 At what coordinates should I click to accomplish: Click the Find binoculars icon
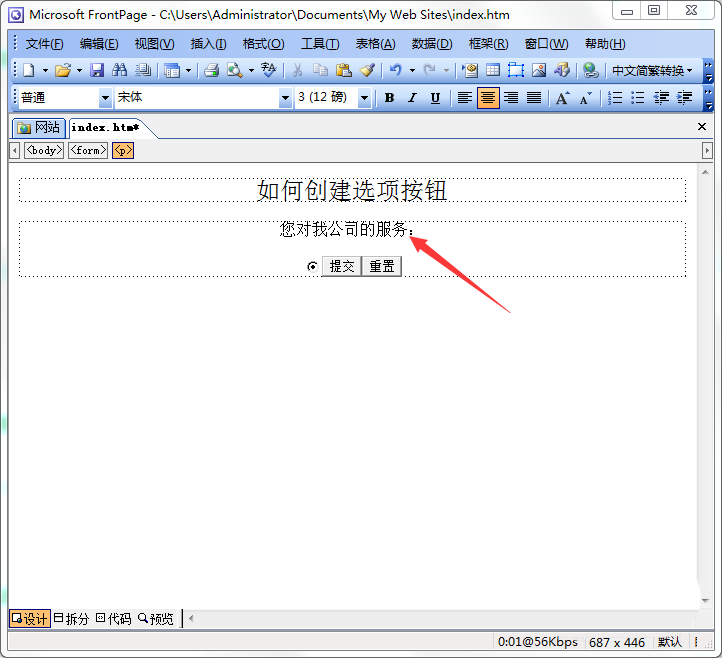120,70
